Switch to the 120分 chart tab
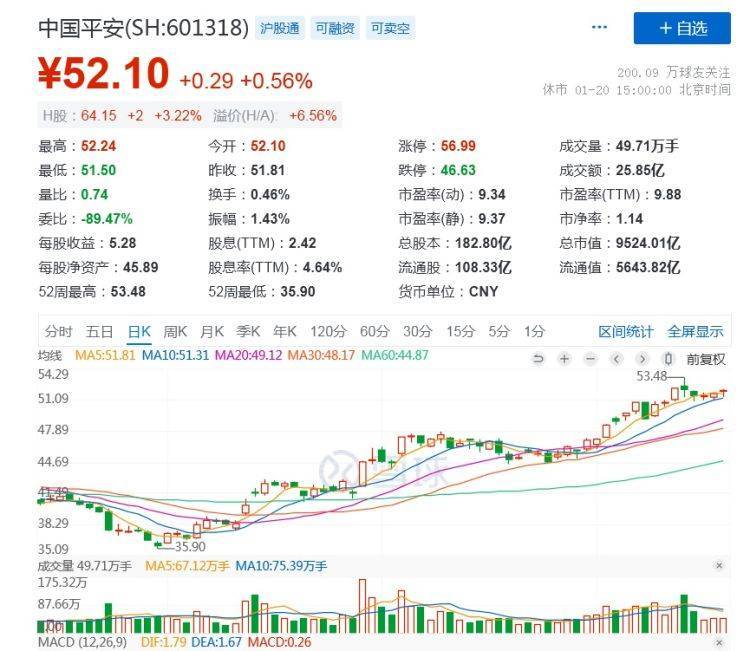Screen dimensions: 750x651 pos(328,331)
